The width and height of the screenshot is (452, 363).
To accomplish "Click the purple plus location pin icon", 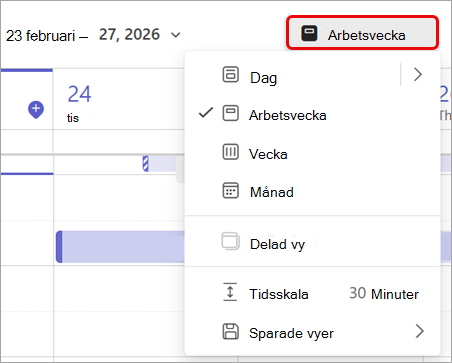I will (x=36, y=110).
